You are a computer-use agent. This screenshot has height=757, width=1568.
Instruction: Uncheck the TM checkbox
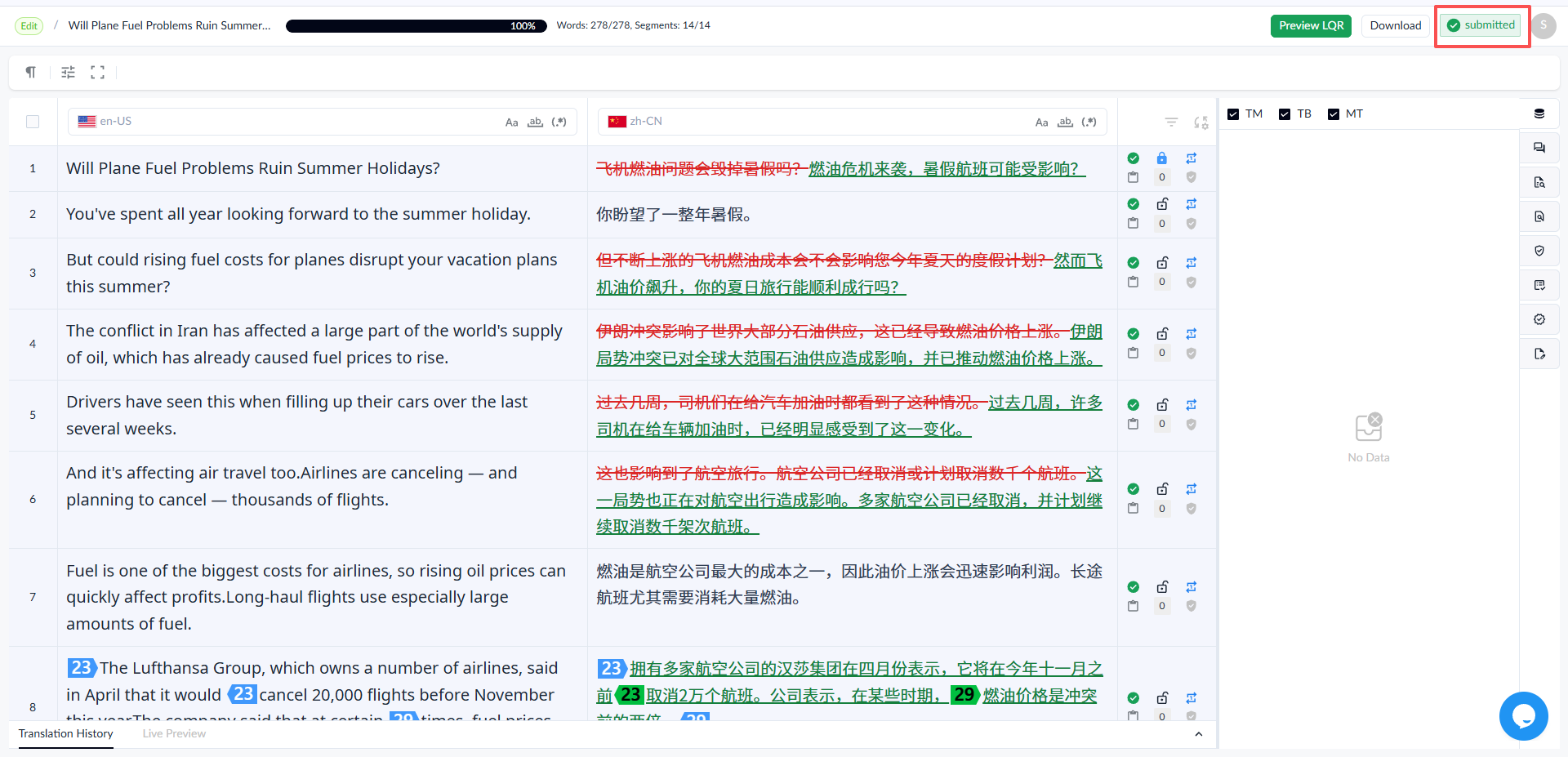[x=1233, y=114]
